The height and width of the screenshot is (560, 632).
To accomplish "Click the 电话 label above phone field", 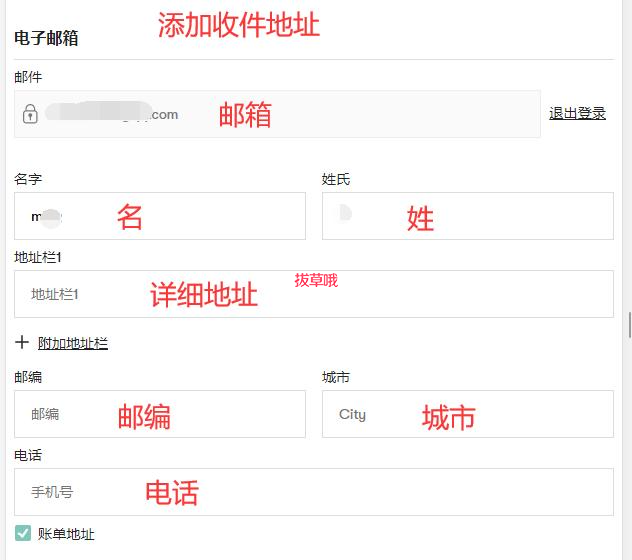I will point(28,455).
